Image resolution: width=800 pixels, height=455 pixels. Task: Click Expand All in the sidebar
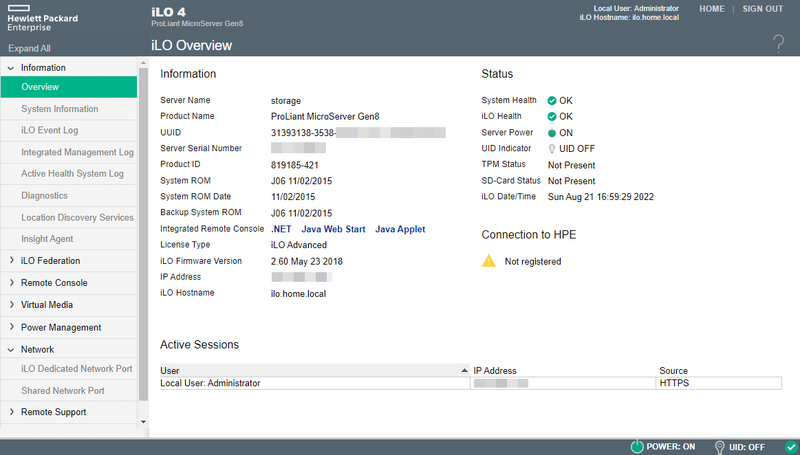click(29, 48)
